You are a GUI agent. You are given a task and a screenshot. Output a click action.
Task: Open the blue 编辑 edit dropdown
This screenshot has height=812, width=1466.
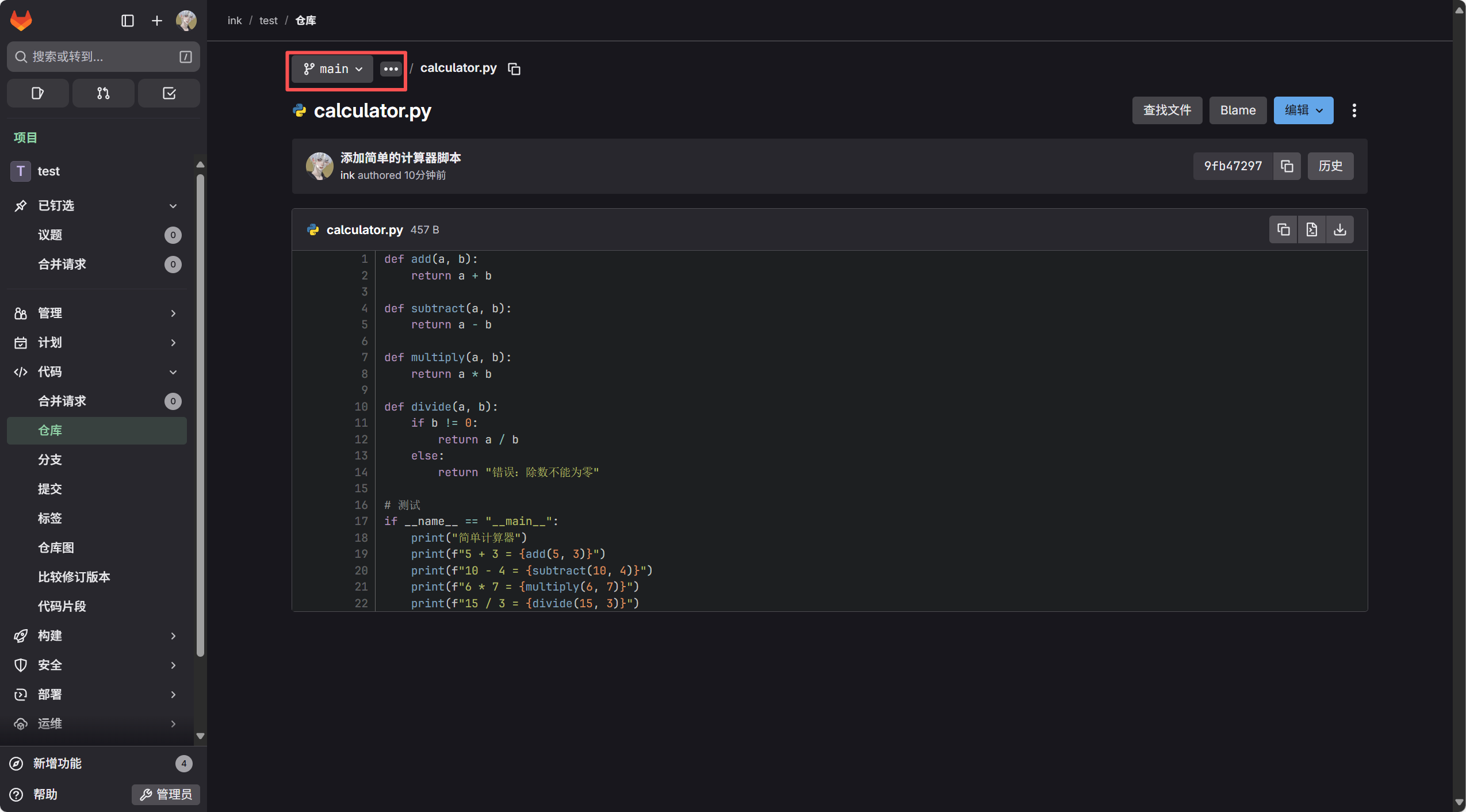[x=1303, y=110]
